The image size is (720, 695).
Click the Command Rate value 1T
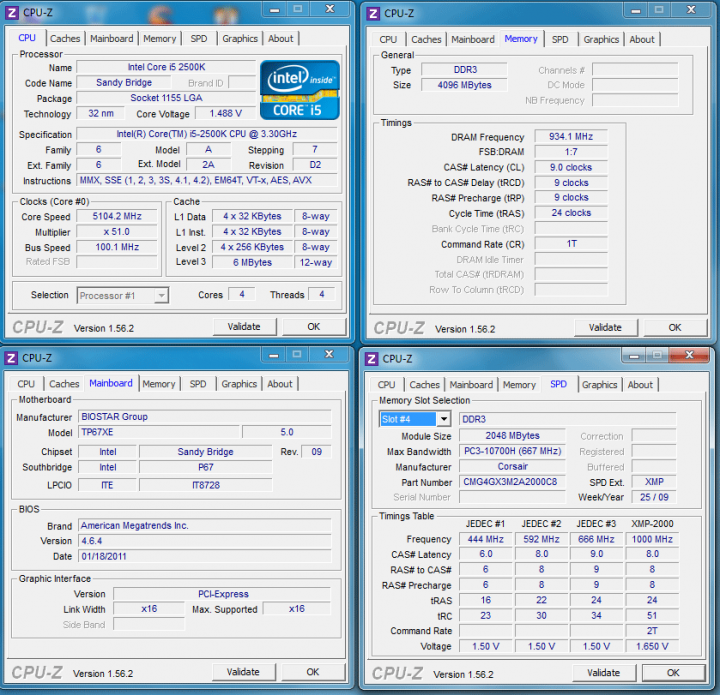point(571,244)
